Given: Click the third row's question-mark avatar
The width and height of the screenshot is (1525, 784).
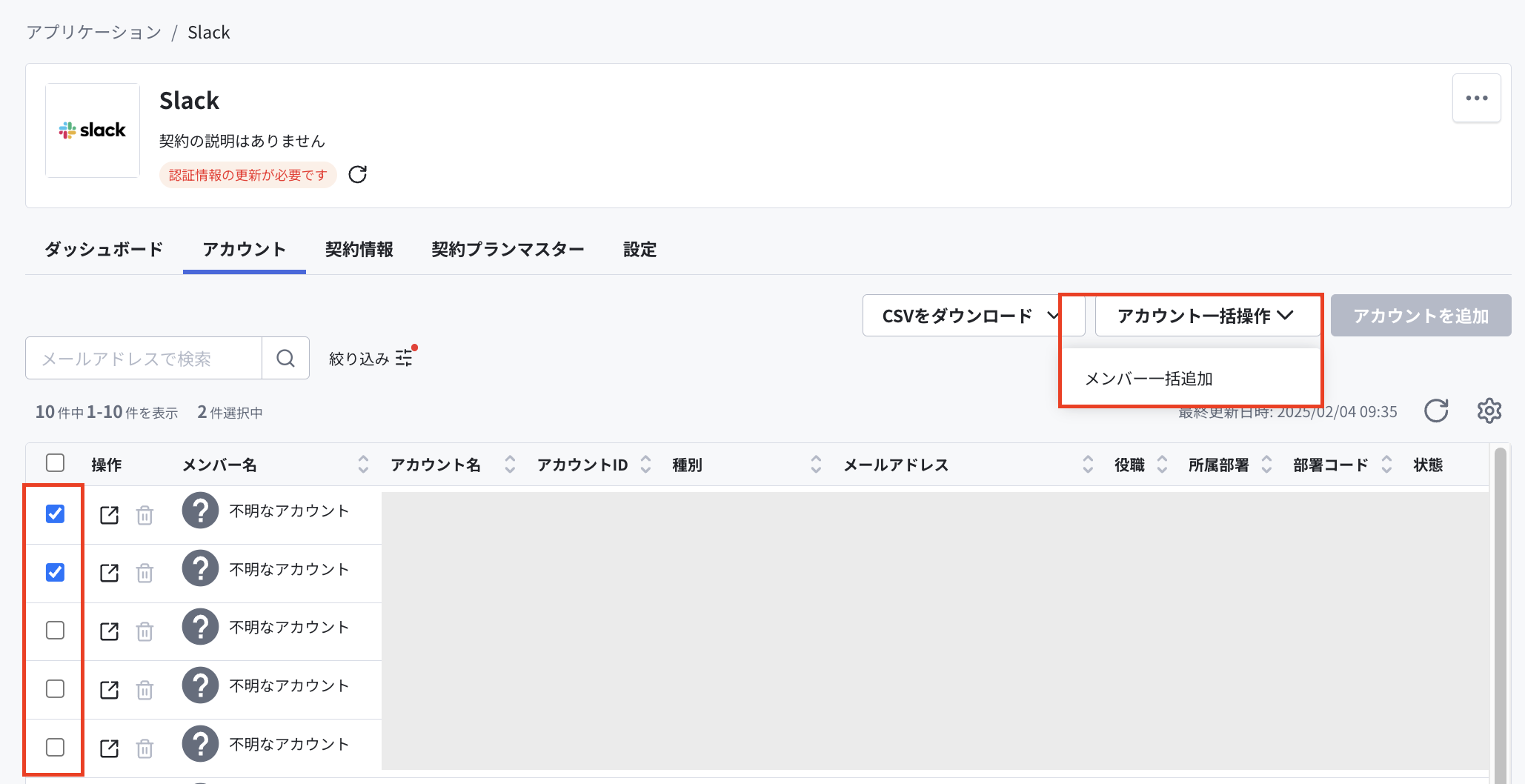Looking at the screenshot, I should point(200,627).
